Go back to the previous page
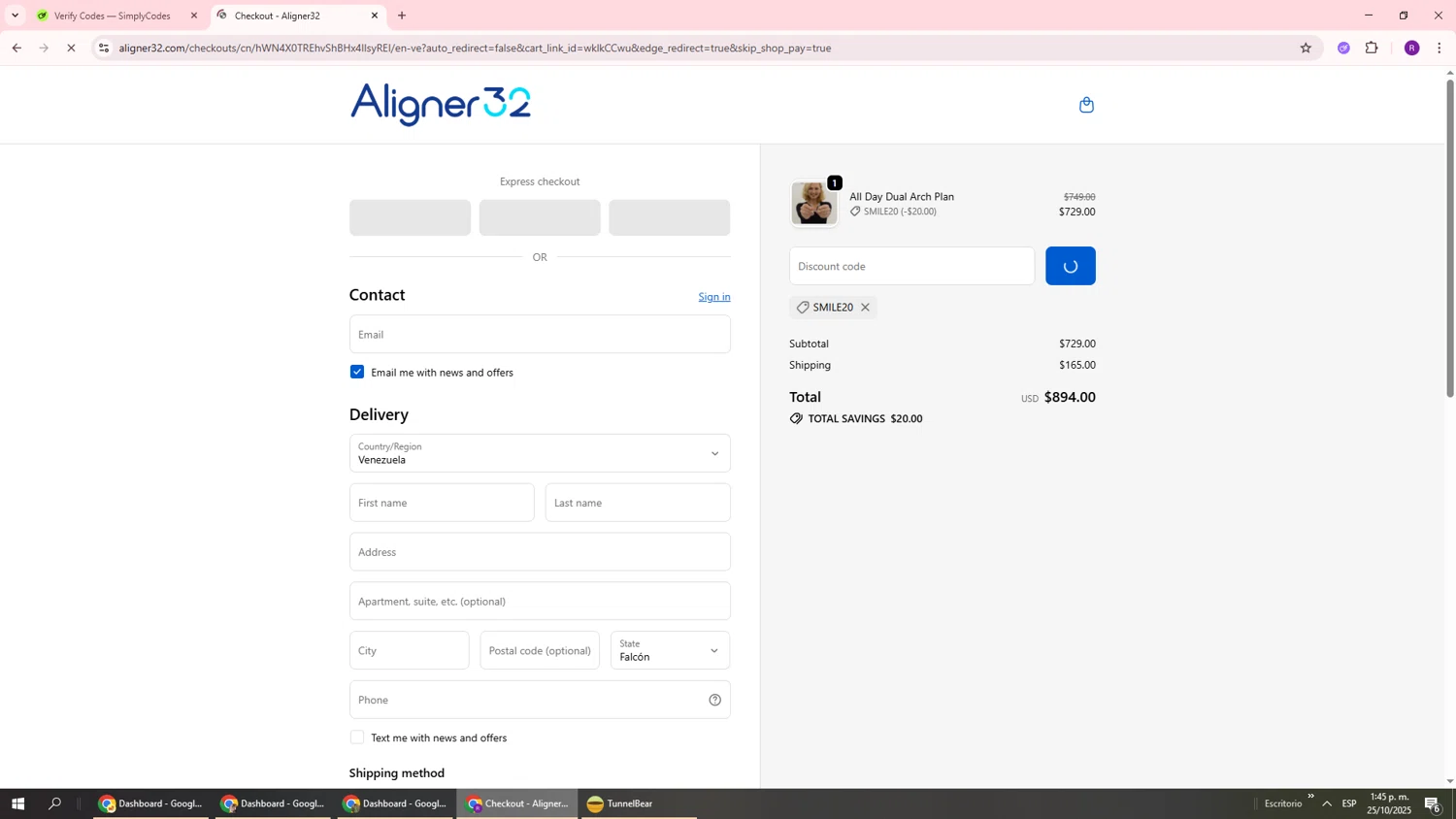The width and height of the screenshot is (1456, 819). pos(17,48)
